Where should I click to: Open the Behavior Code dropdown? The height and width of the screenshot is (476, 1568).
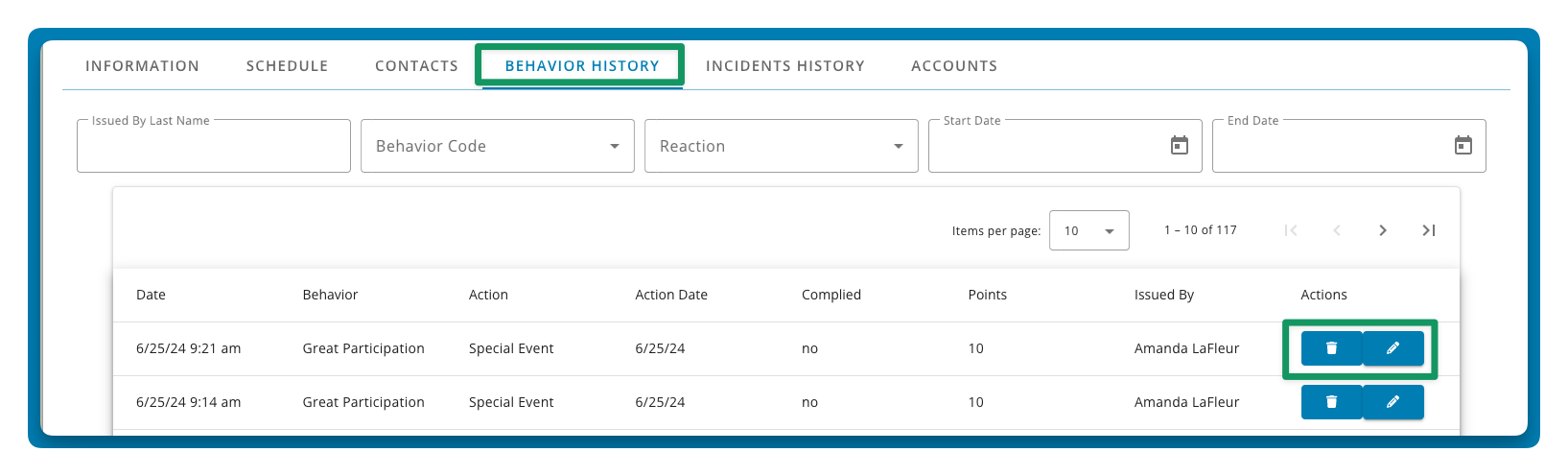tap(498, 146)
